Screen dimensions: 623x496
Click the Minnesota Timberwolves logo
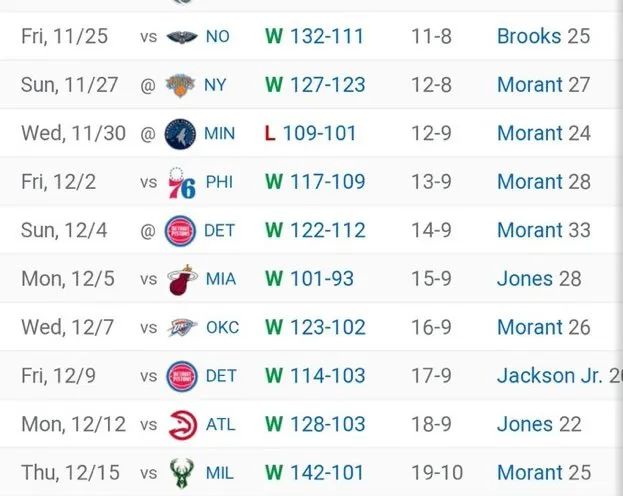[180, 134]
